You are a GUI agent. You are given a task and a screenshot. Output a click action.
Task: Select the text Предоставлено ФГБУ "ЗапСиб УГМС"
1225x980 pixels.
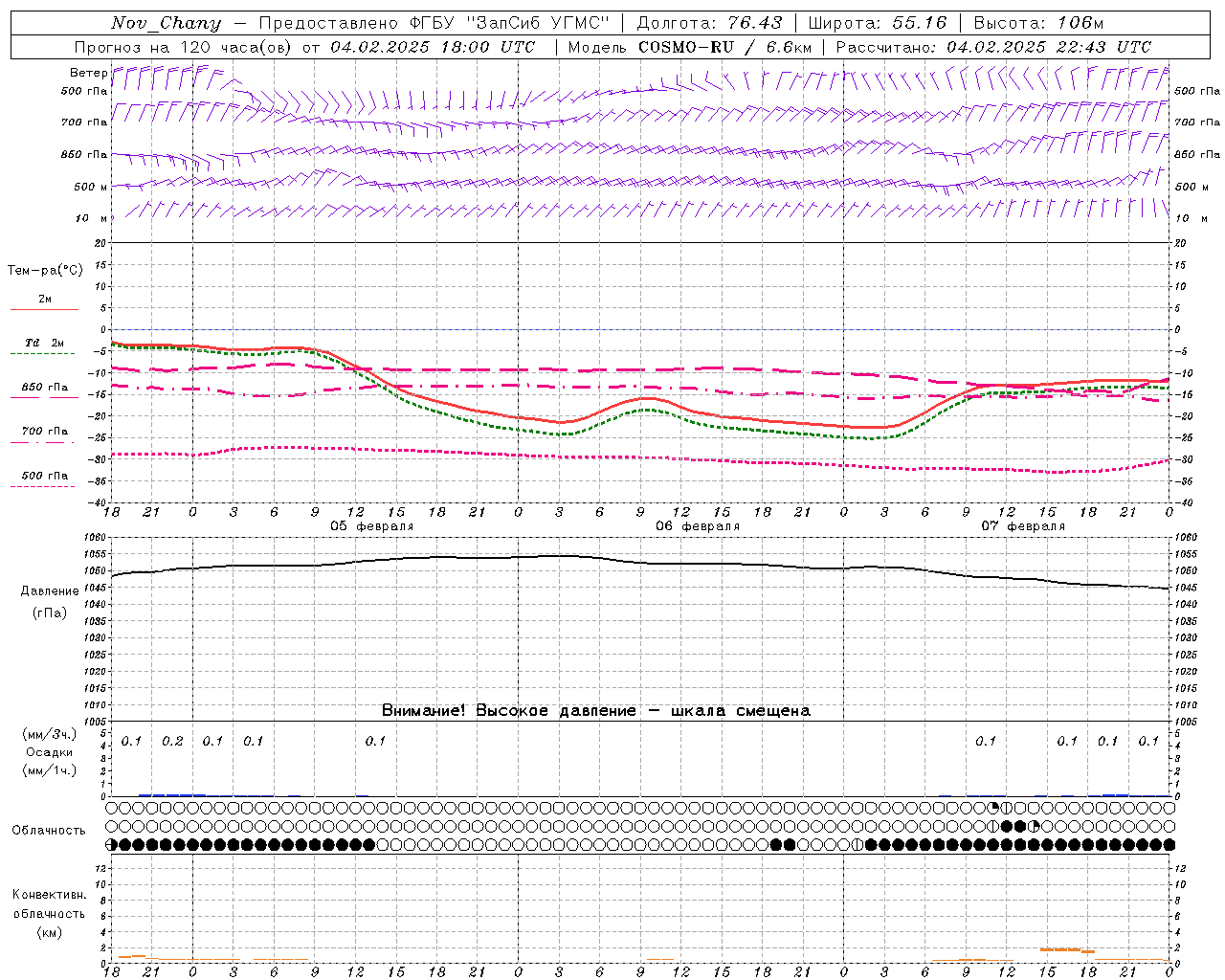pyautogui.click(x=435, y=23)
